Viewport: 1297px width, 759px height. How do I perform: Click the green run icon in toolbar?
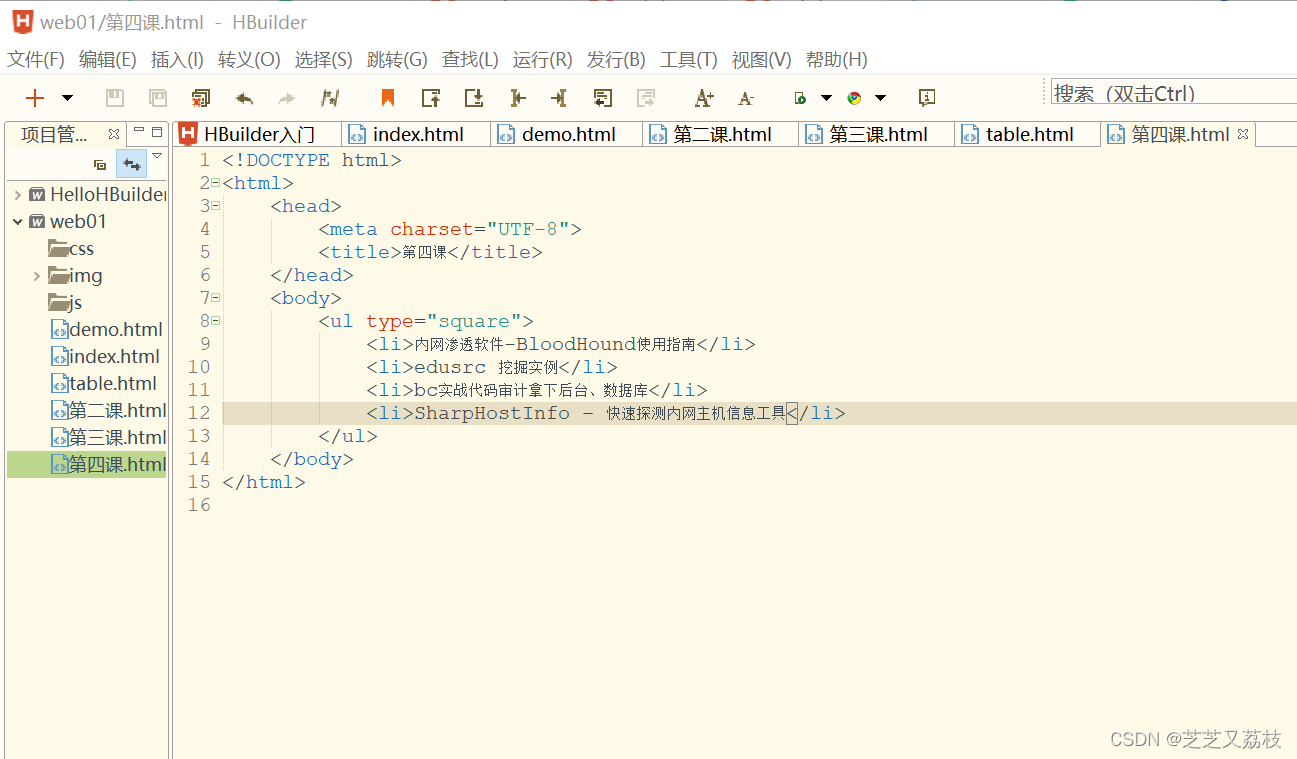click(800, 98)
